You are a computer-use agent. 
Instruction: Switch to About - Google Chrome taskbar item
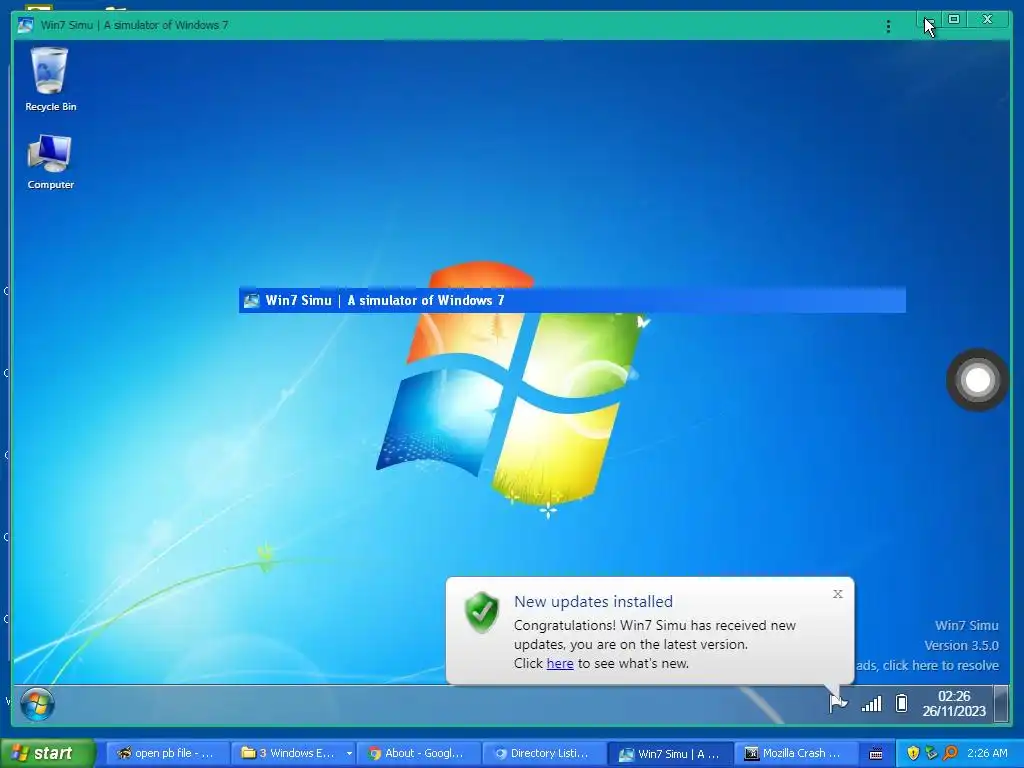[418, 754]
